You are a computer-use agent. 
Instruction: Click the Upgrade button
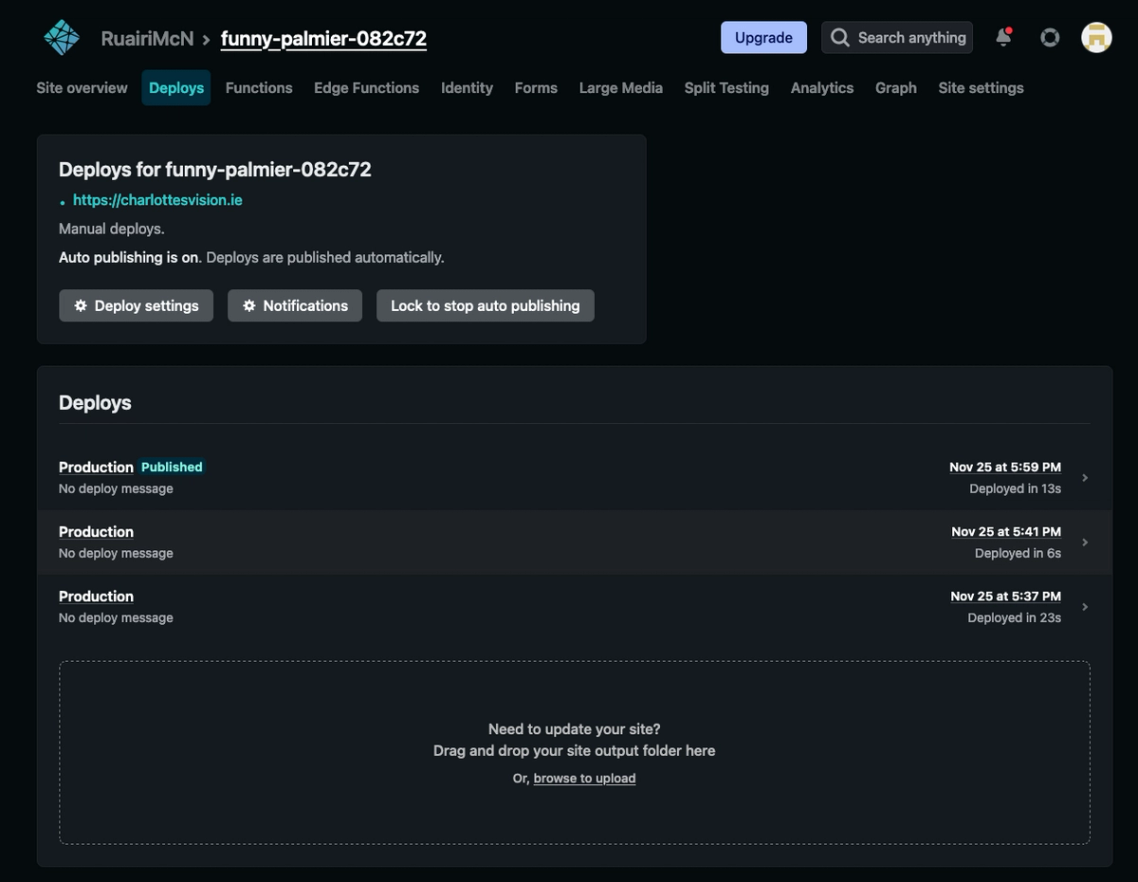(x=764, y=38)
